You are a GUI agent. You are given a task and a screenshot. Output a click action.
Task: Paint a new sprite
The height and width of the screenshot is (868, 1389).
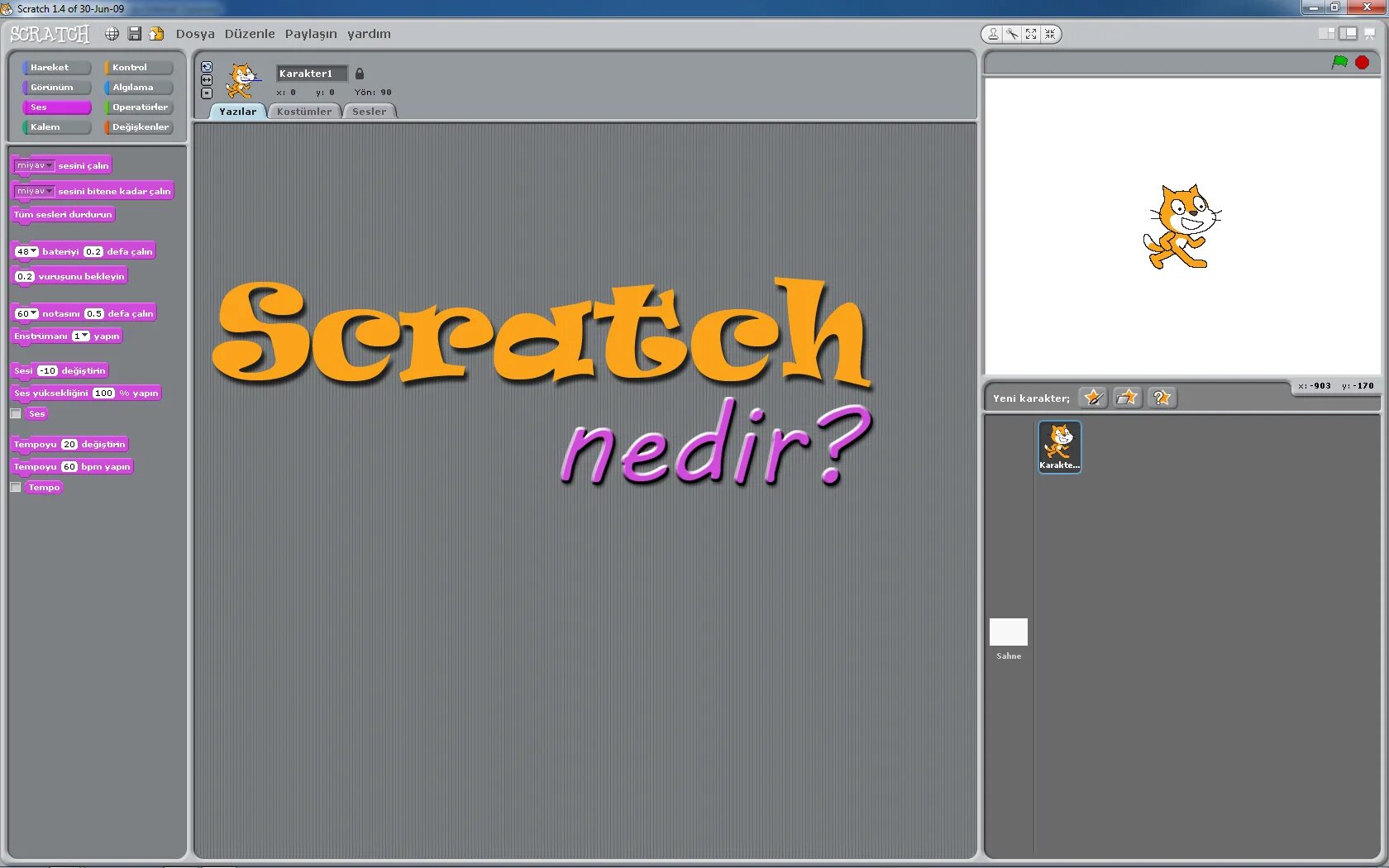click(x=1093, y=398)
